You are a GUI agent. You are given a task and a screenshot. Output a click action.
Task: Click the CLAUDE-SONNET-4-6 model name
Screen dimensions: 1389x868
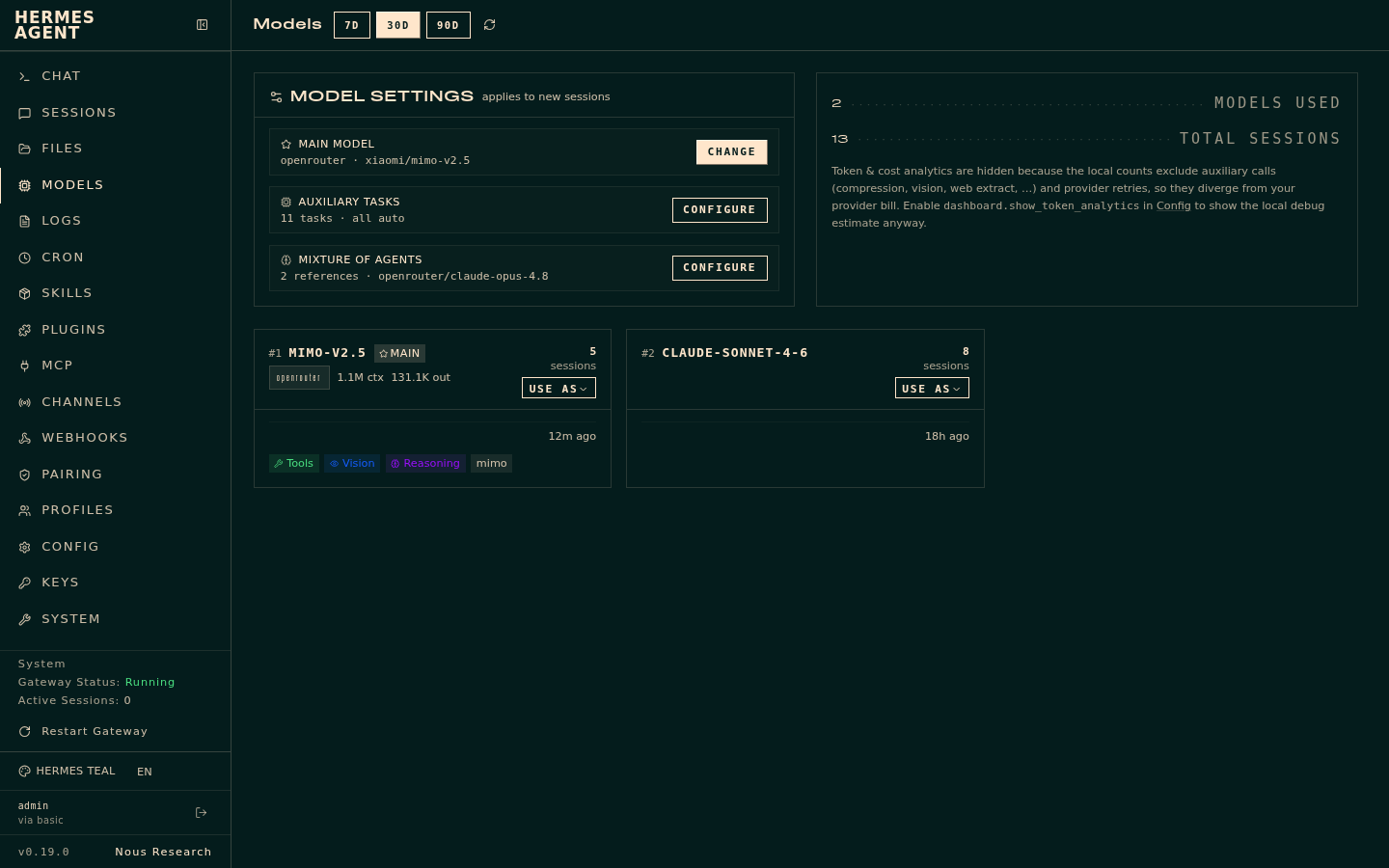(x=735, y=353)
